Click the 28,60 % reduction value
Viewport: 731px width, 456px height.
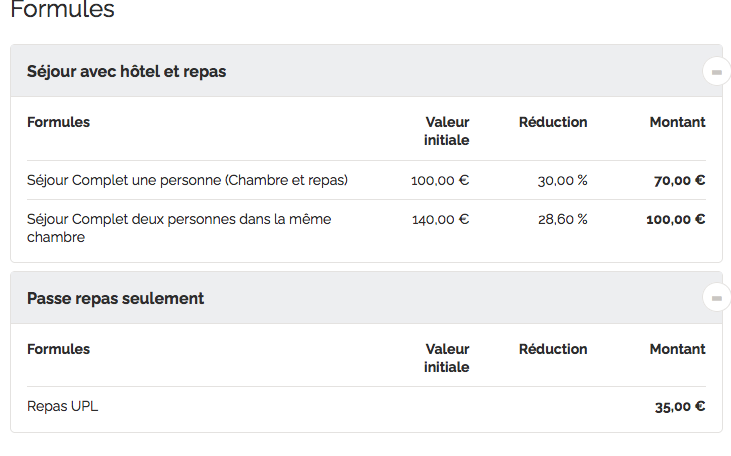(562, 219)
